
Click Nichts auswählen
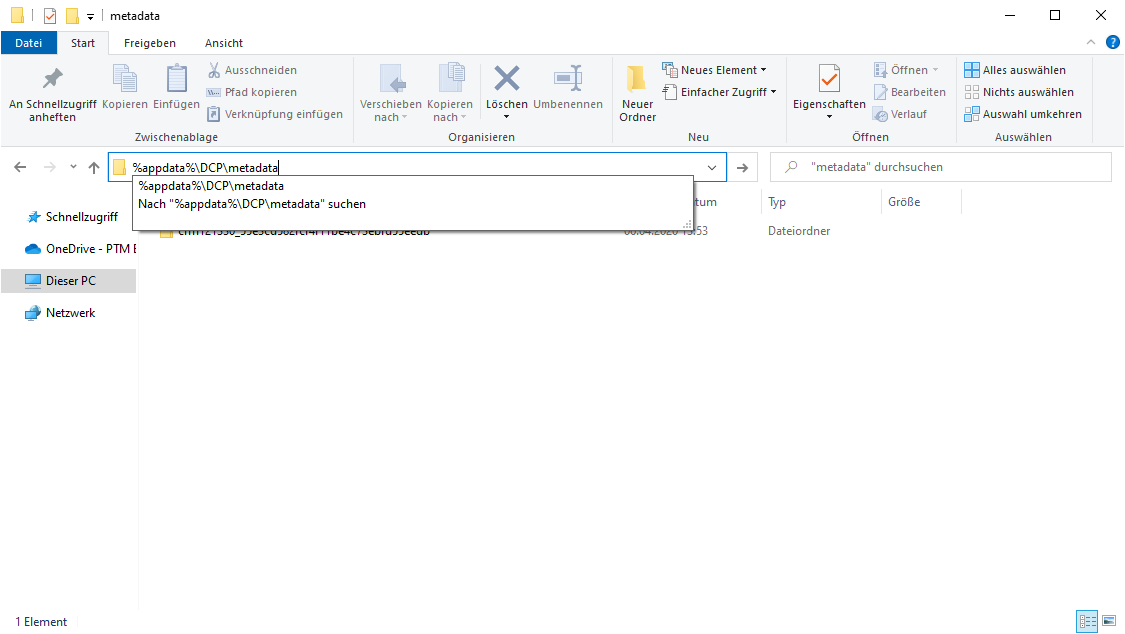click(1019, 92)
